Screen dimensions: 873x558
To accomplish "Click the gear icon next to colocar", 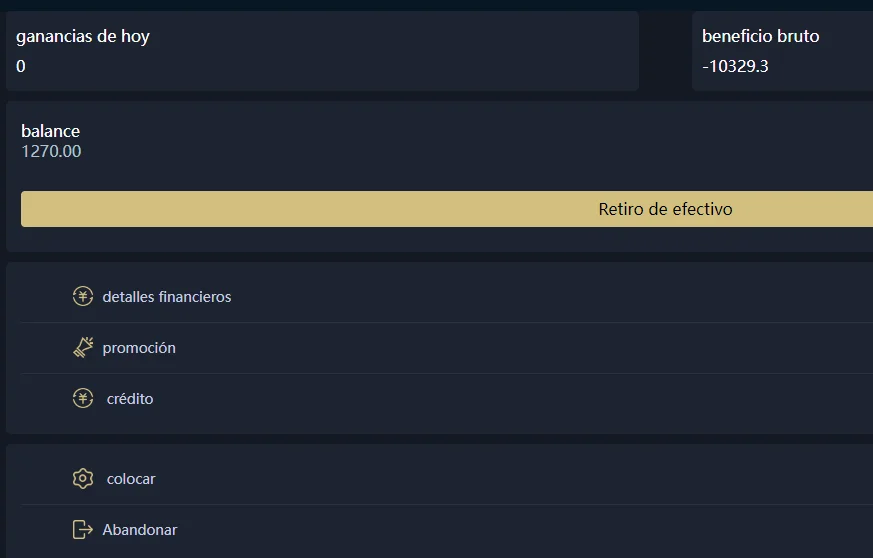I will click(x=83, y=479).
